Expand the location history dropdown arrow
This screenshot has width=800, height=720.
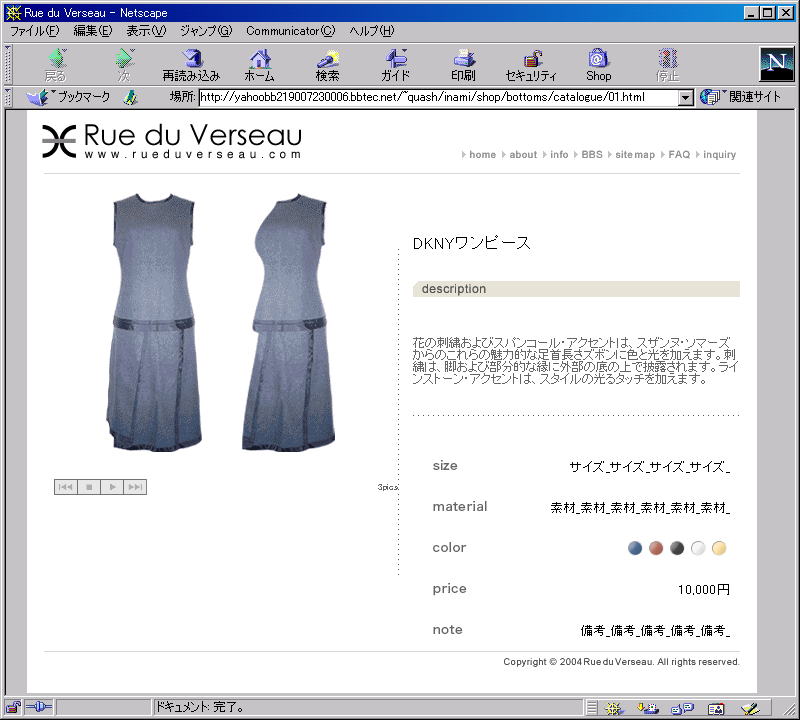(x=686, y=97)
